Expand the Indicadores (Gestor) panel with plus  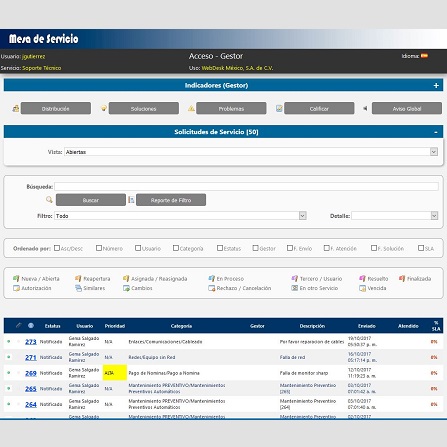coord(436,85)
